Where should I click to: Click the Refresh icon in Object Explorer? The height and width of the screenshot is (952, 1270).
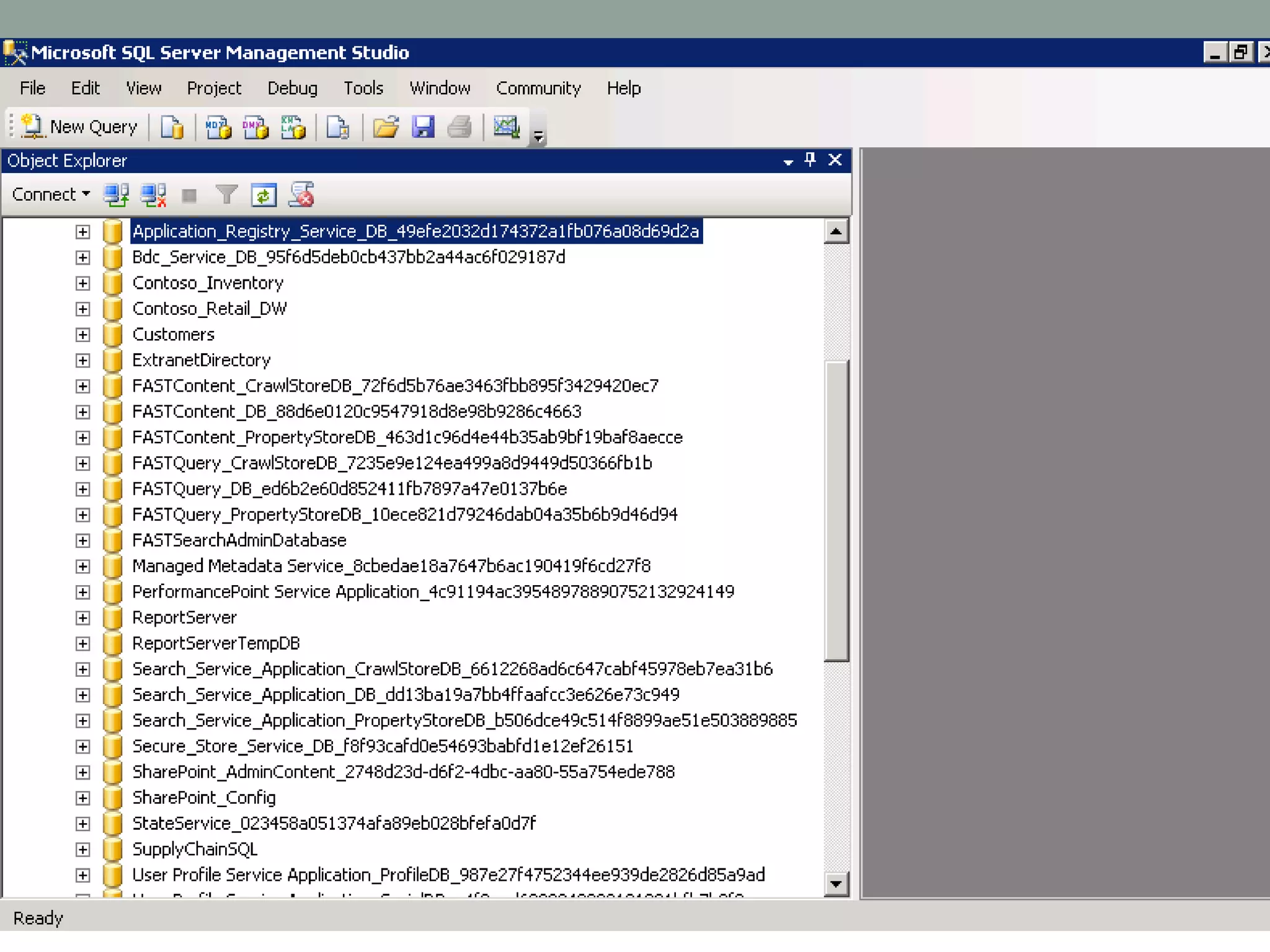tap(264, 195)
